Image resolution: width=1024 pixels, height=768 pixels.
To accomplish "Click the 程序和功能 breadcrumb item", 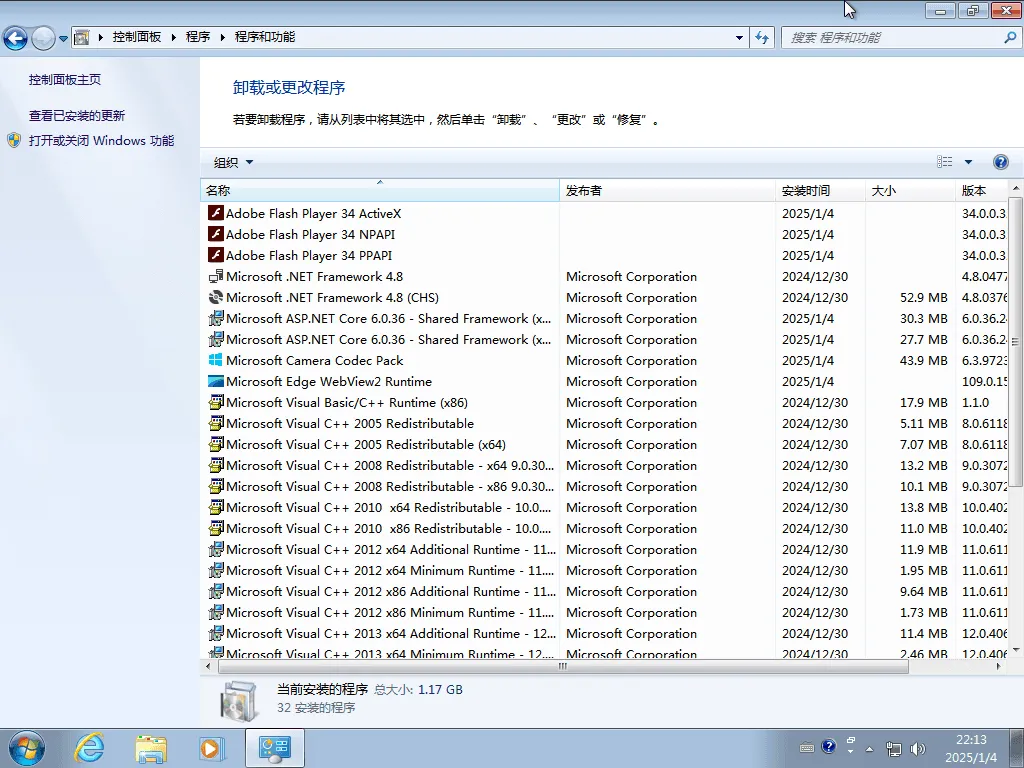I will pos(264,37).
